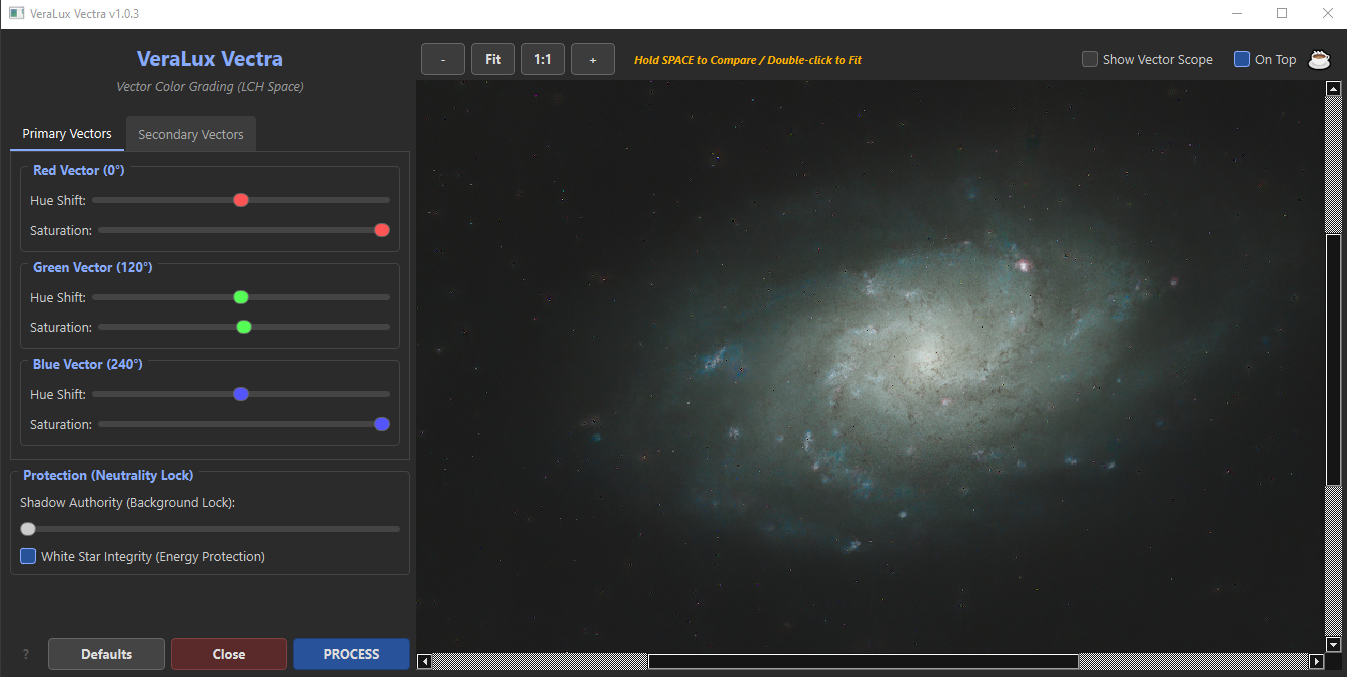The width and height of the screenshot is (1347, 677).
Task: Select the Primary Vectors tab
Action: [67, 134]
